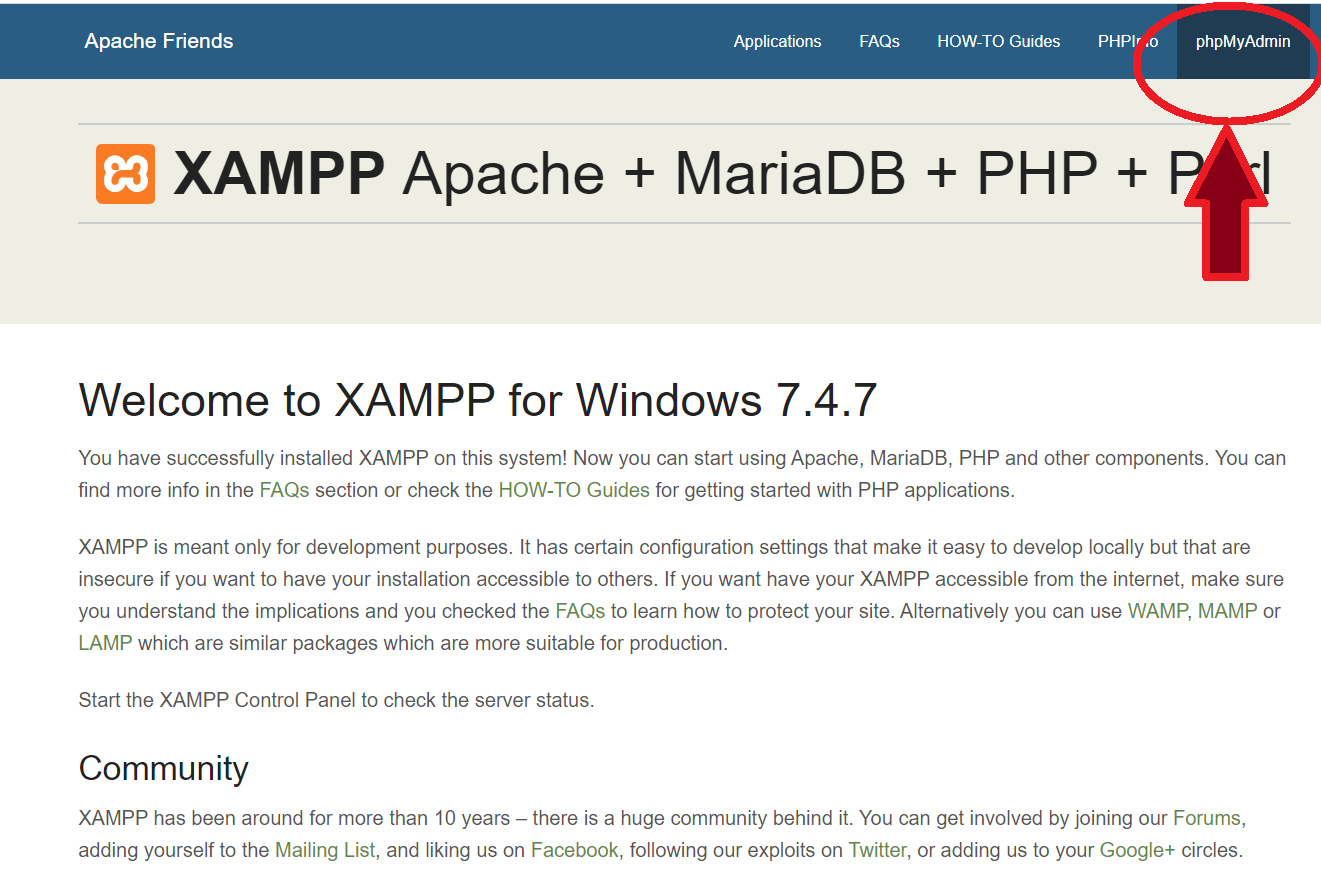Open the HOW-TO Guides link in paragraph
Viewport: 1321px width, 877px height.
click(x=574, y=490)
